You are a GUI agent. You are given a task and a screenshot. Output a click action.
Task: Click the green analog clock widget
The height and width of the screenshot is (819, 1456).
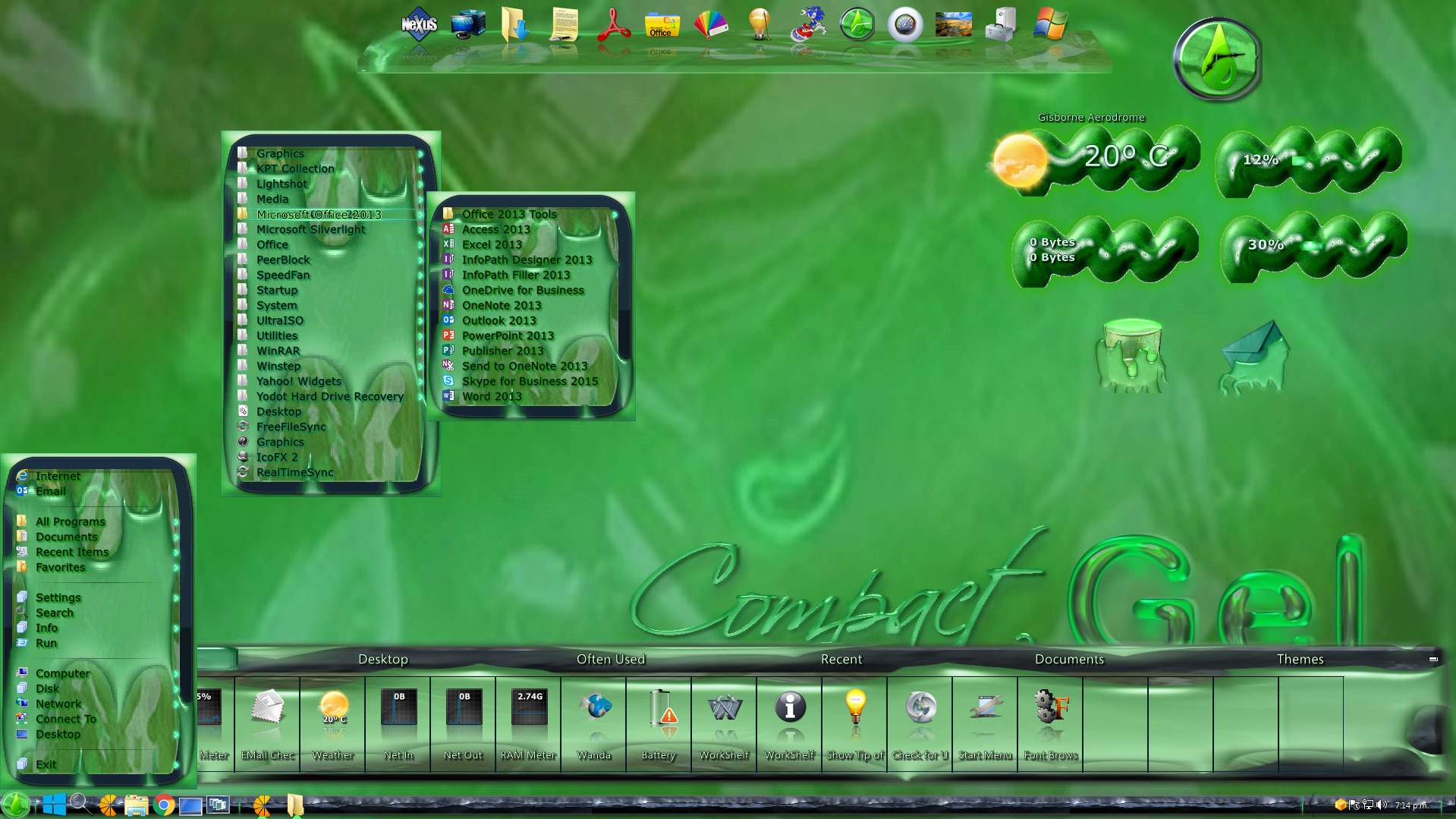coord(1217,59)
